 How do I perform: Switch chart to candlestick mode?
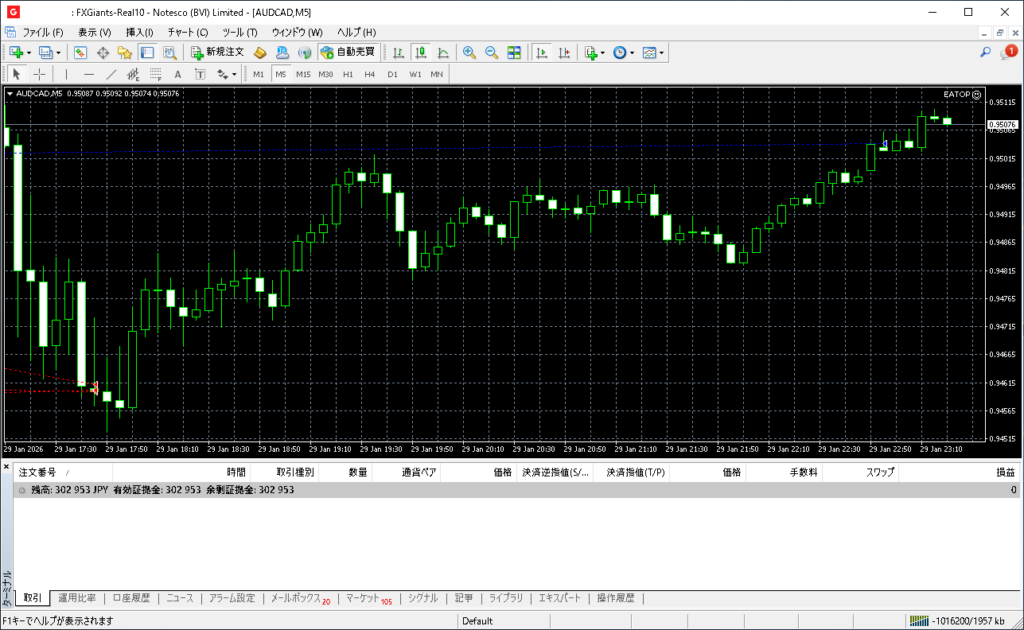point(421,52)
